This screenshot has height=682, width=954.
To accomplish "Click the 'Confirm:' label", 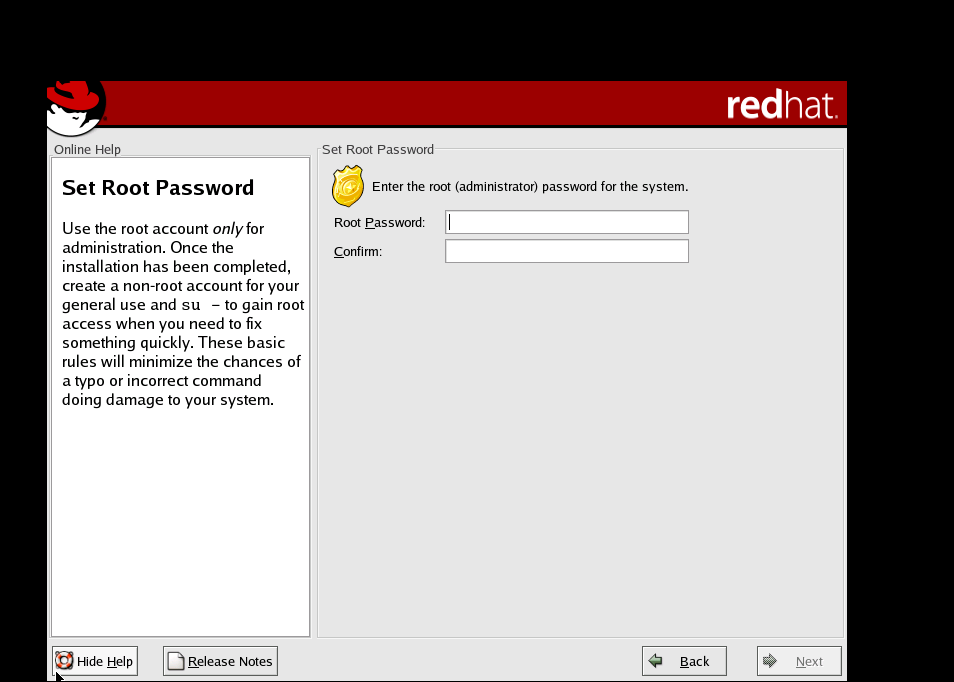I will tap(358, 251).
